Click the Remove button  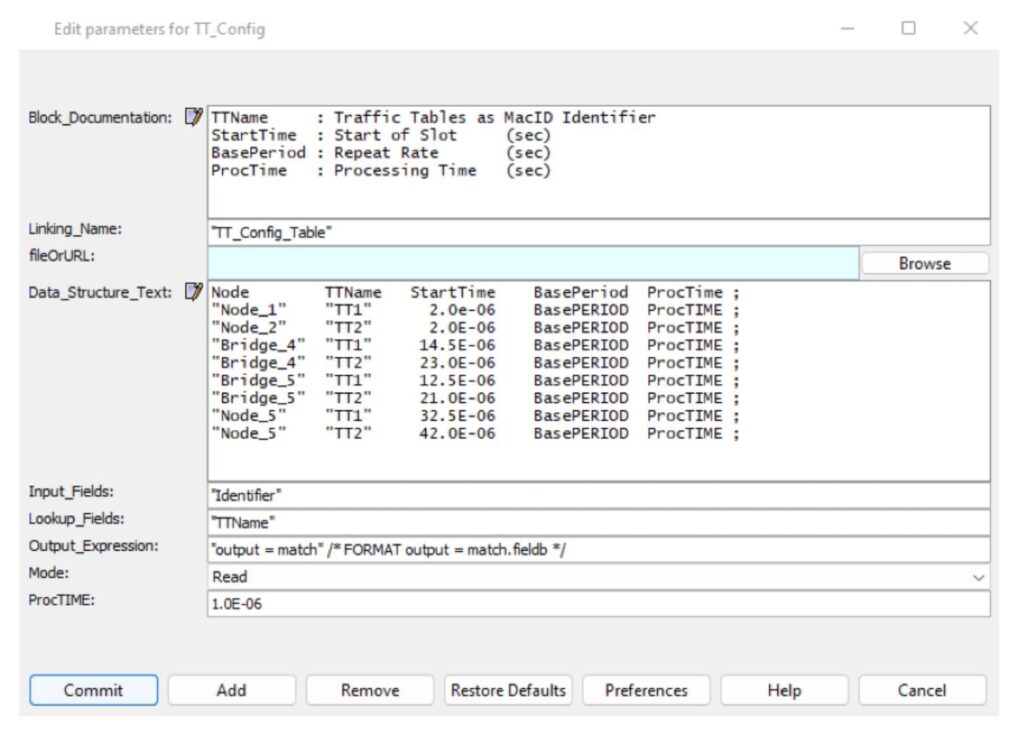click(370, 690)
